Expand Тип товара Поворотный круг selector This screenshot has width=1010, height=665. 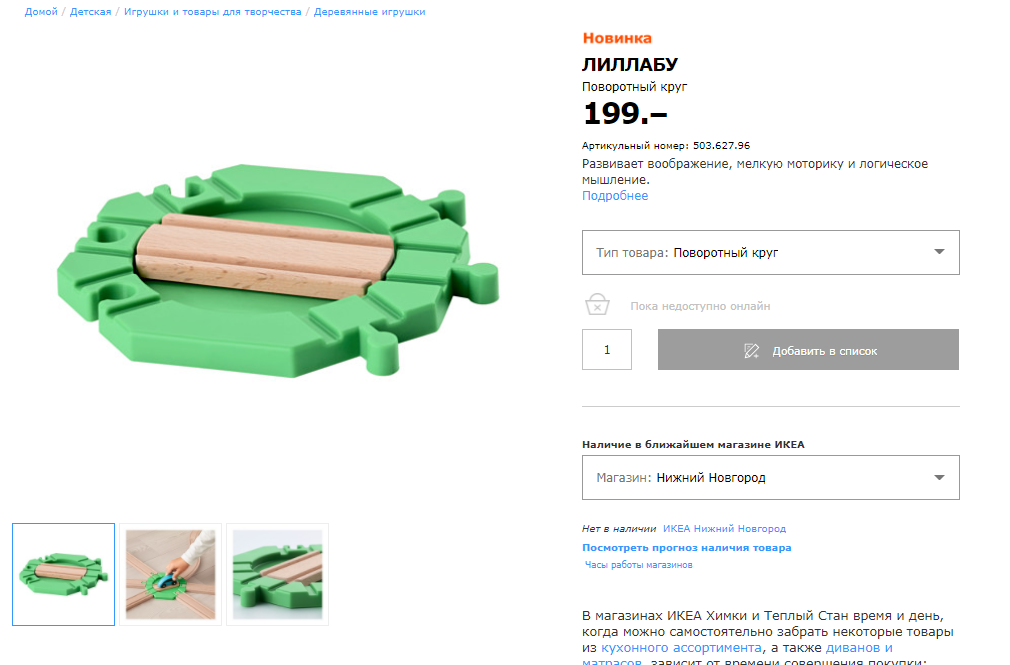[x=770, y=253]
